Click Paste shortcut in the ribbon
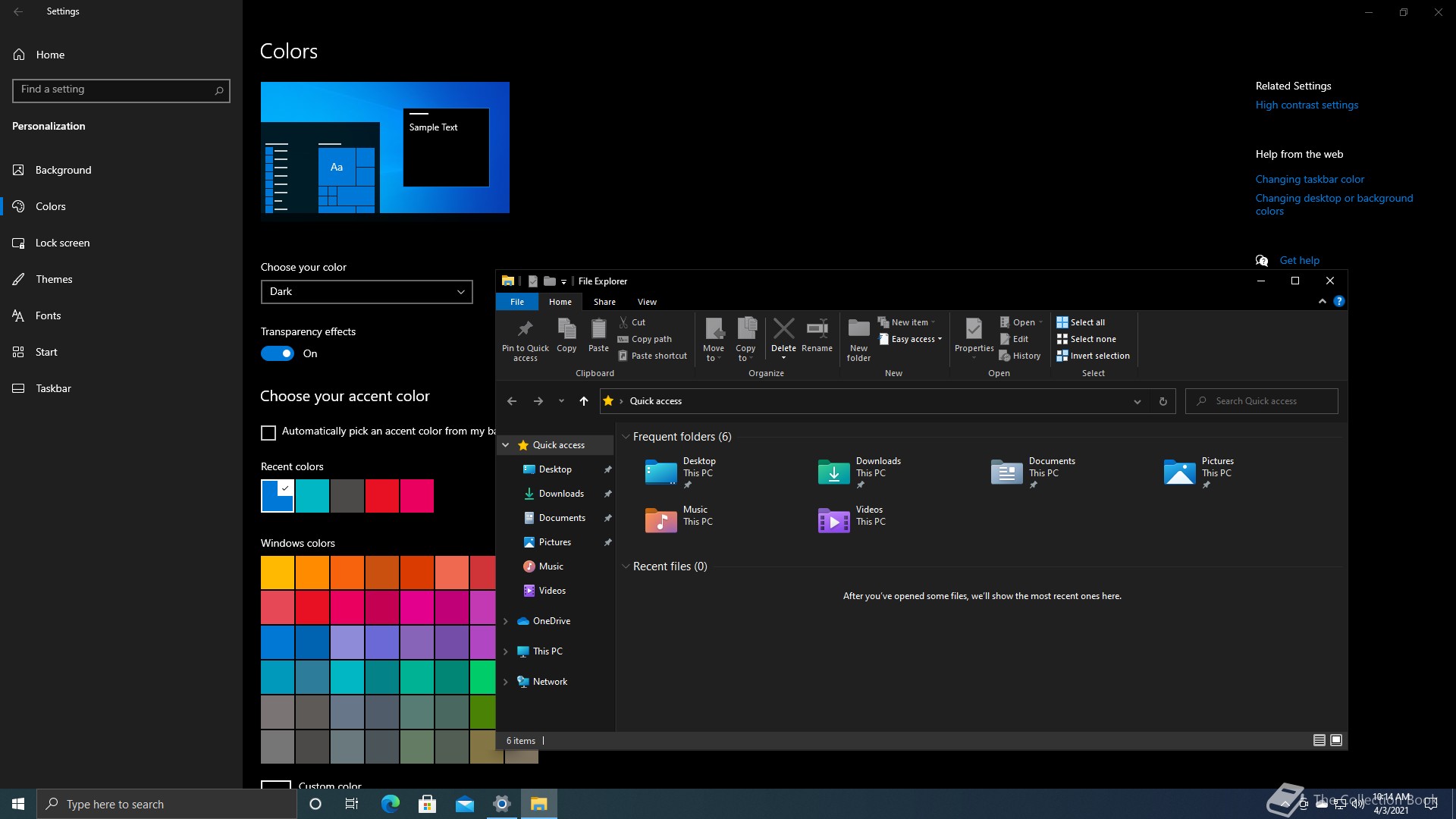 pyautogui.click(x=652, y=356)
